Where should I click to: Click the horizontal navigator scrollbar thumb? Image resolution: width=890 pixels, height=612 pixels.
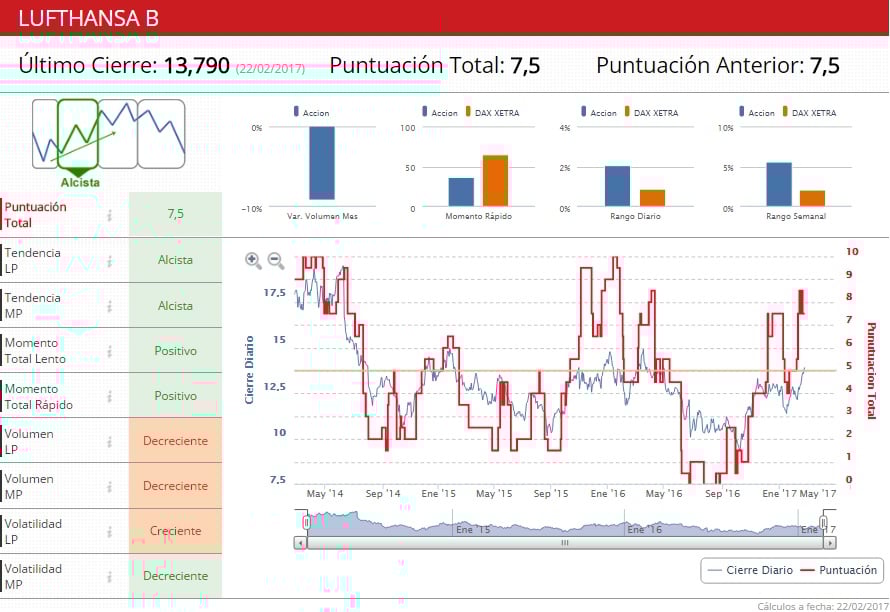coord(565,543)
